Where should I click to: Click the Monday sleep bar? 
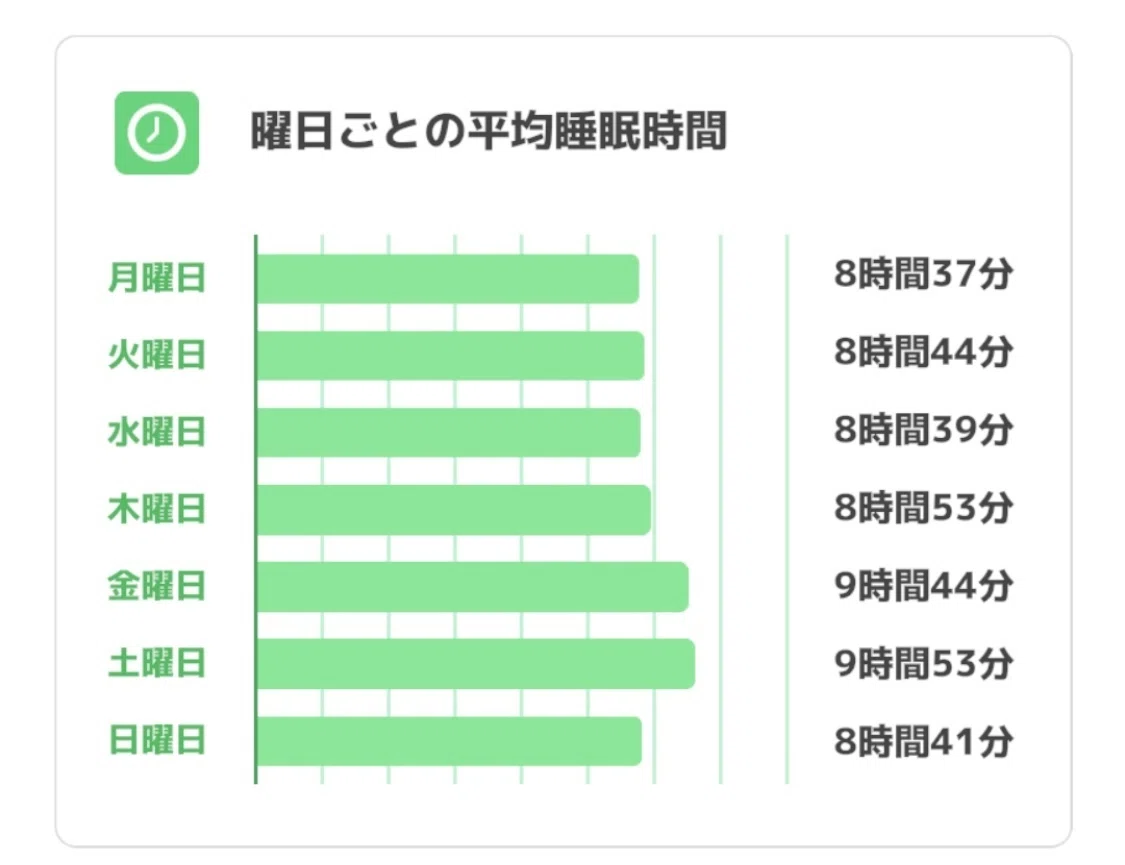(448, 278)
